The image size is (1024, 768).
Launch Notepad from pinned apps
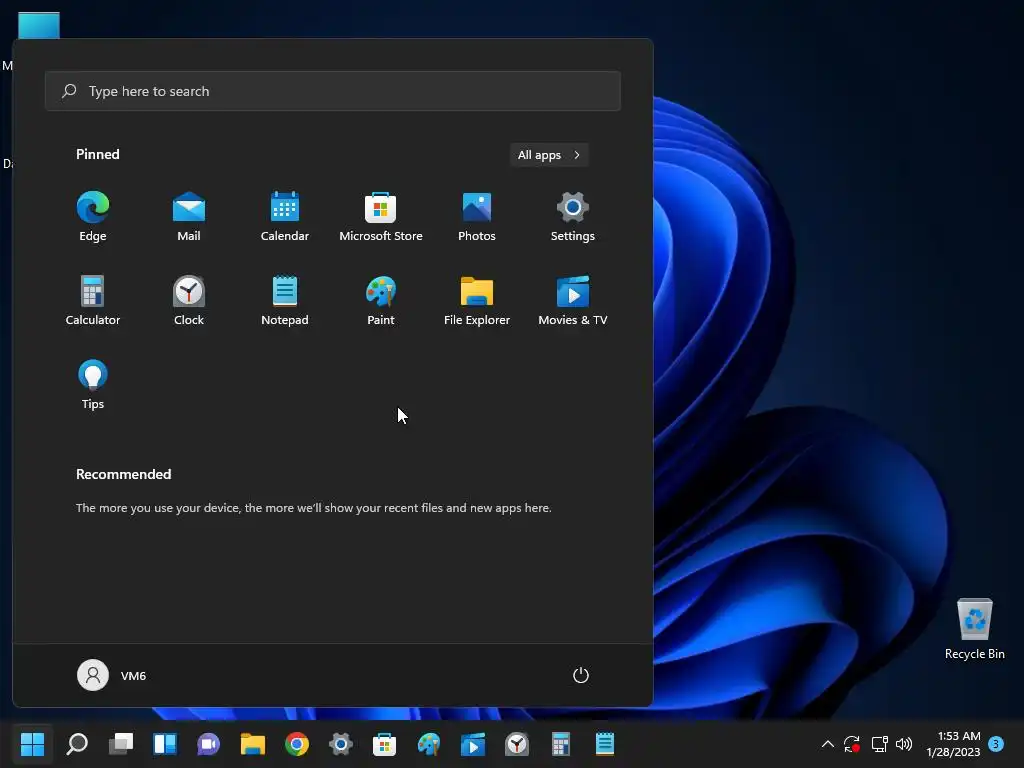pos(285,300)
